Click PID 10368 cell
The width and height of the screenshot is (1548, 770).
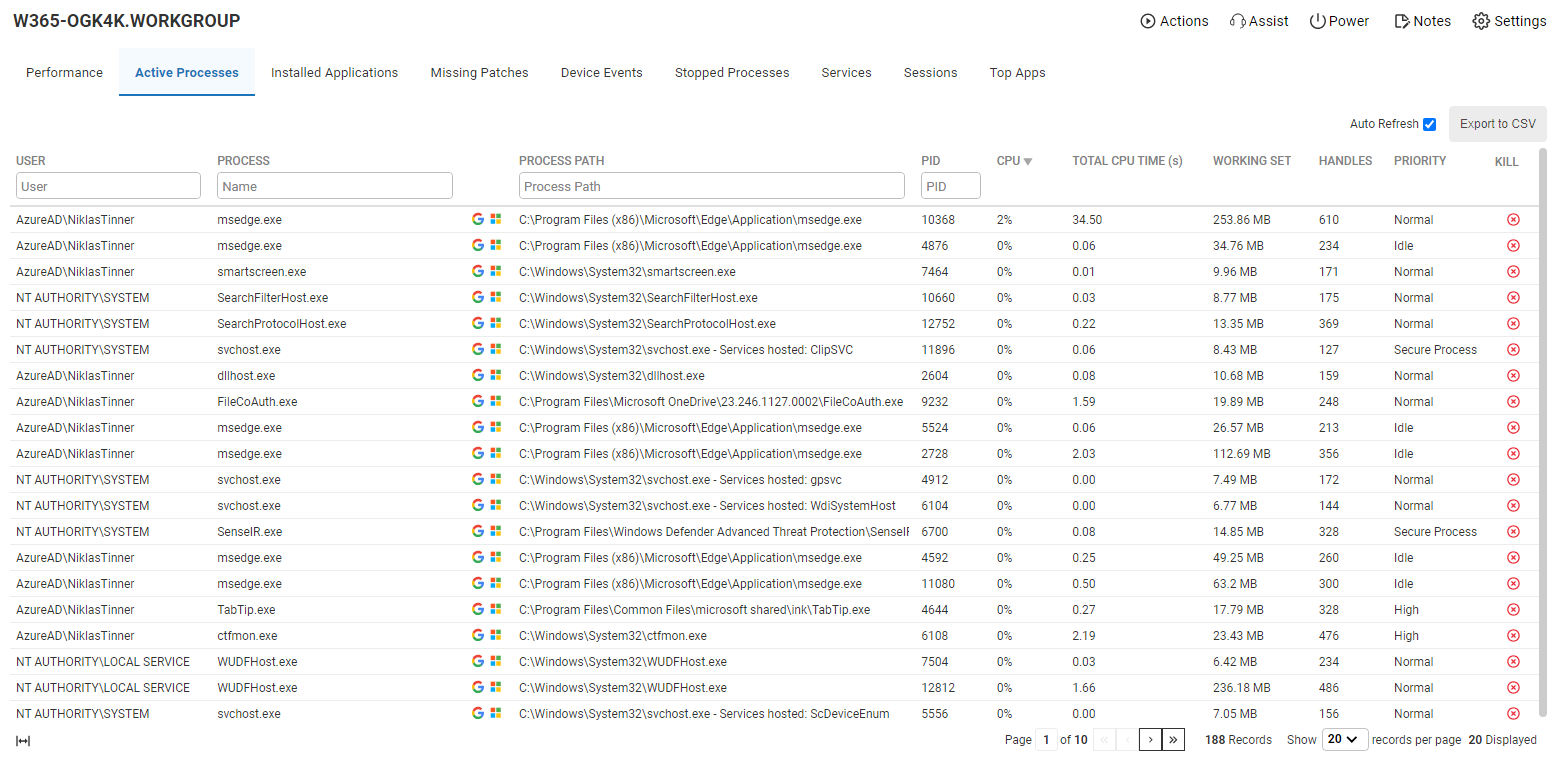click(938, 220)
